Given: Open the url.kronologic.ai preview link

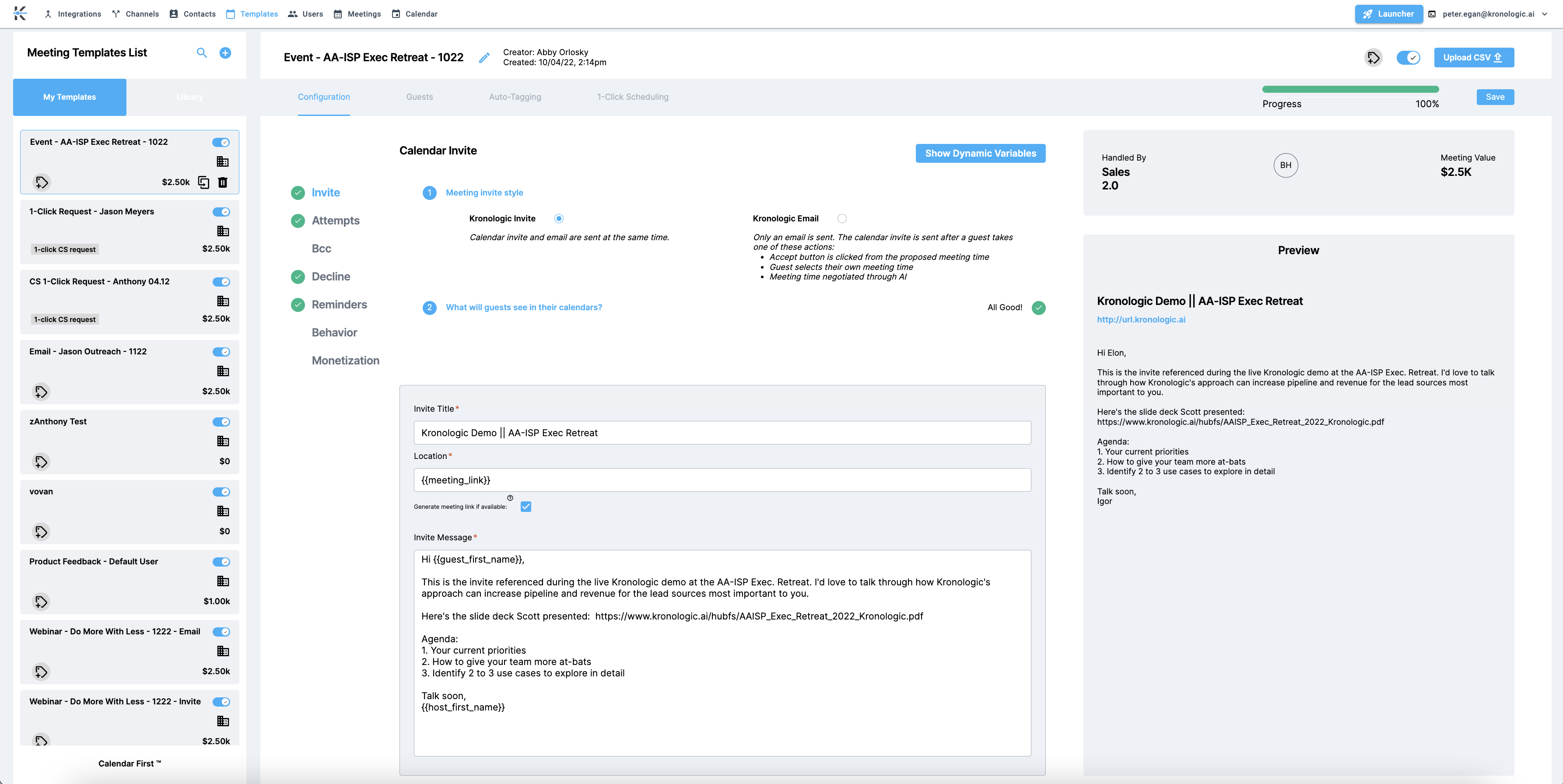Looking at the screenshot, I should click(x=1141, y=320).
